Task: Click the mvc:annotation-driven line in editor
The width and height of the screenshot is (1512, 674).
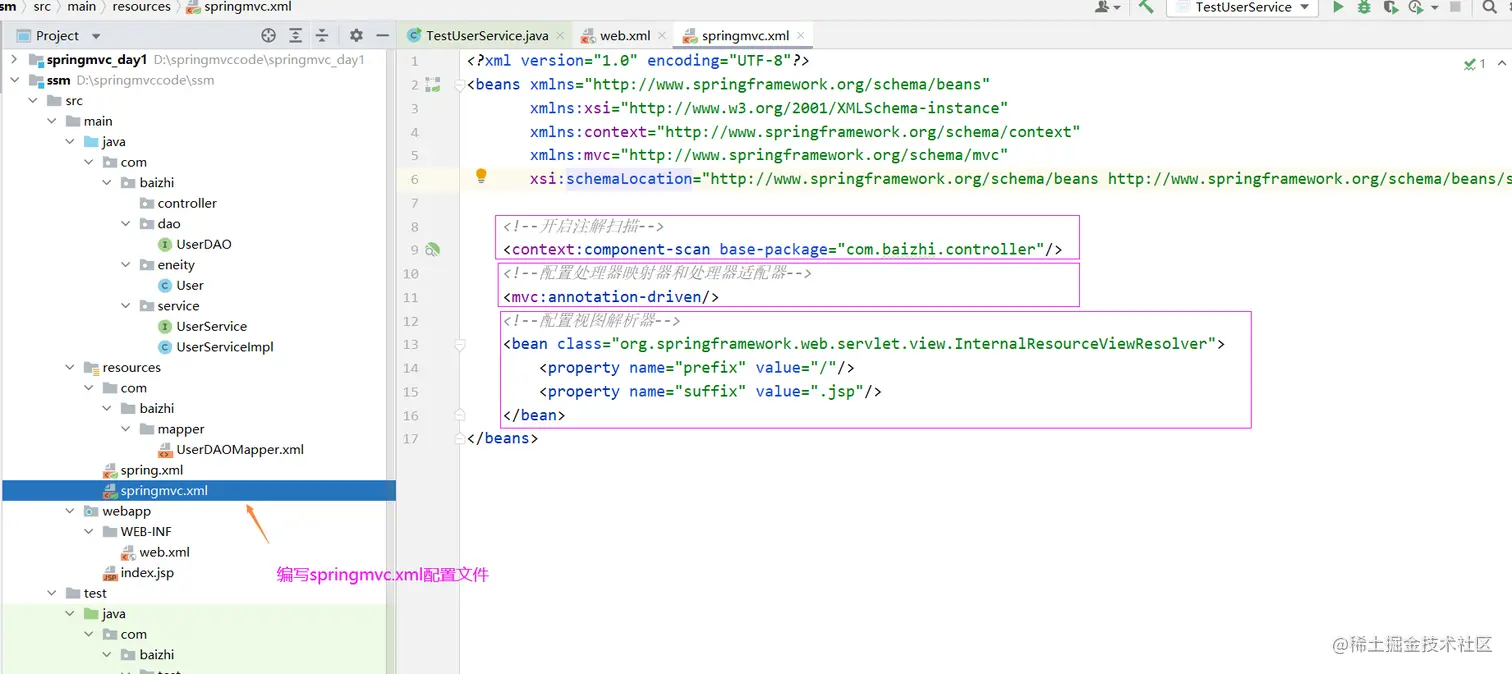Action: click(x=611, y=297)
